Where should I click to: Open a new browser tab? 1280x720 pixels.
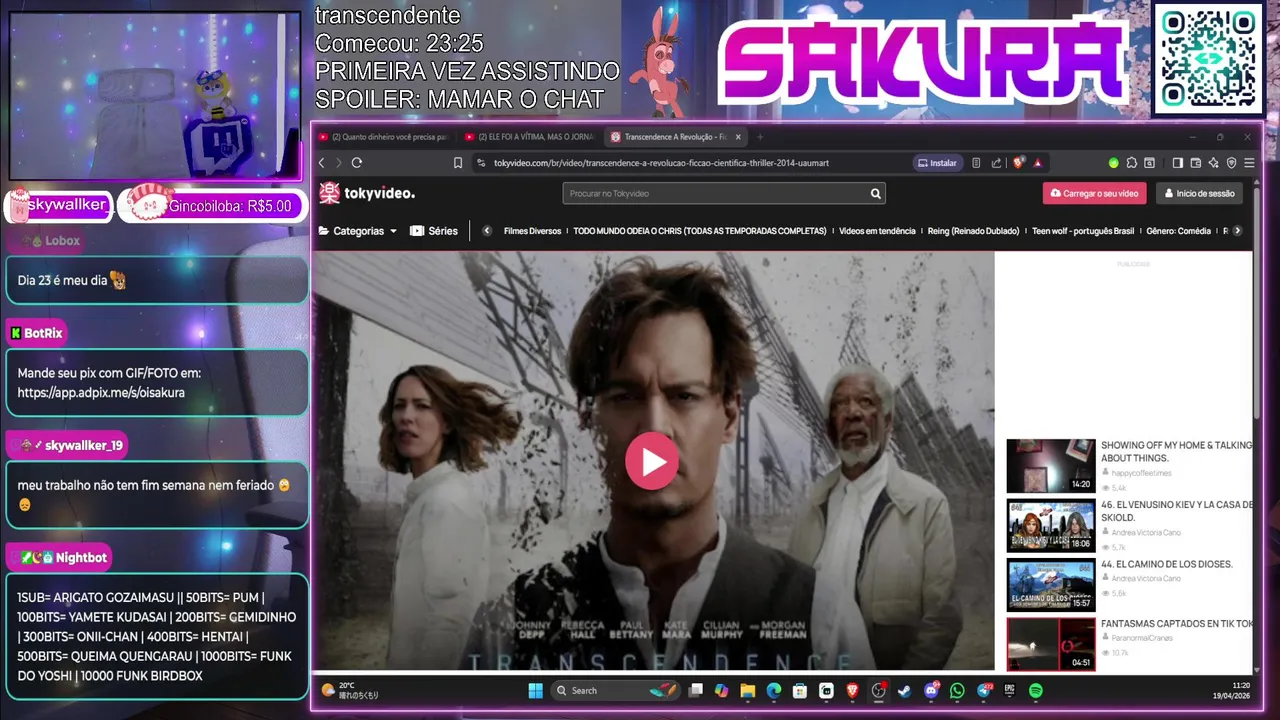point(760,137)
